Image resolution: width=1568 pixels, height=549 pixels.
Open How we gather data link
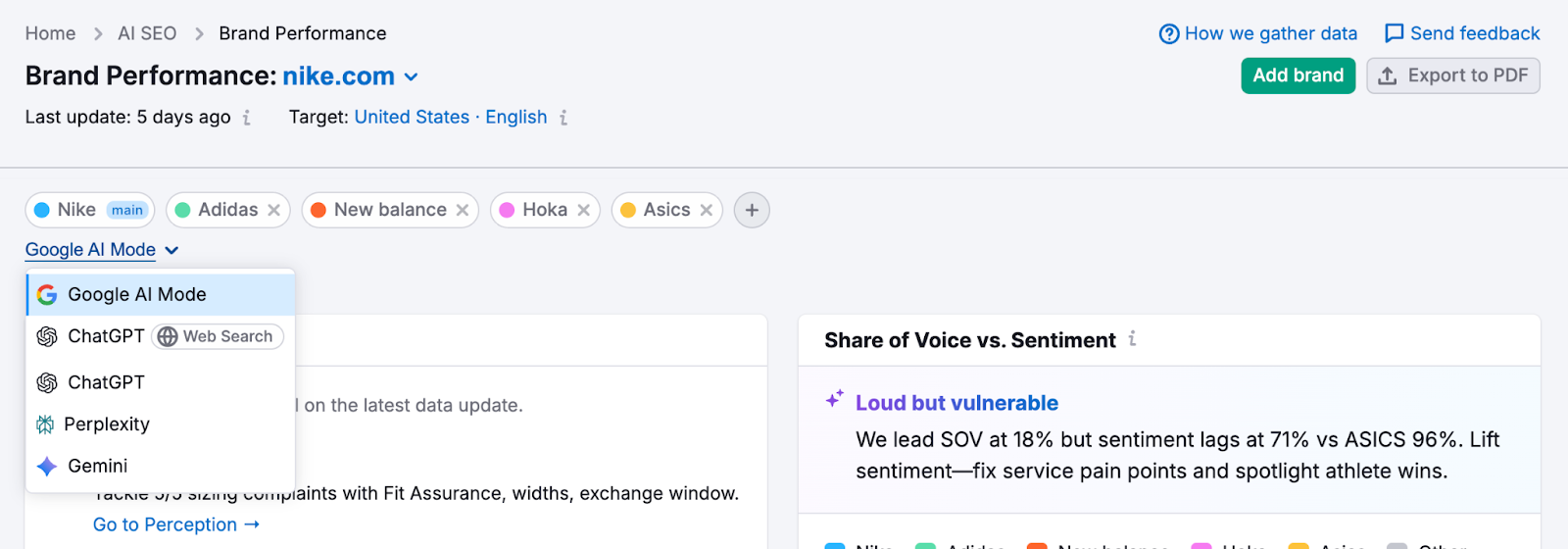point(1257,33)
